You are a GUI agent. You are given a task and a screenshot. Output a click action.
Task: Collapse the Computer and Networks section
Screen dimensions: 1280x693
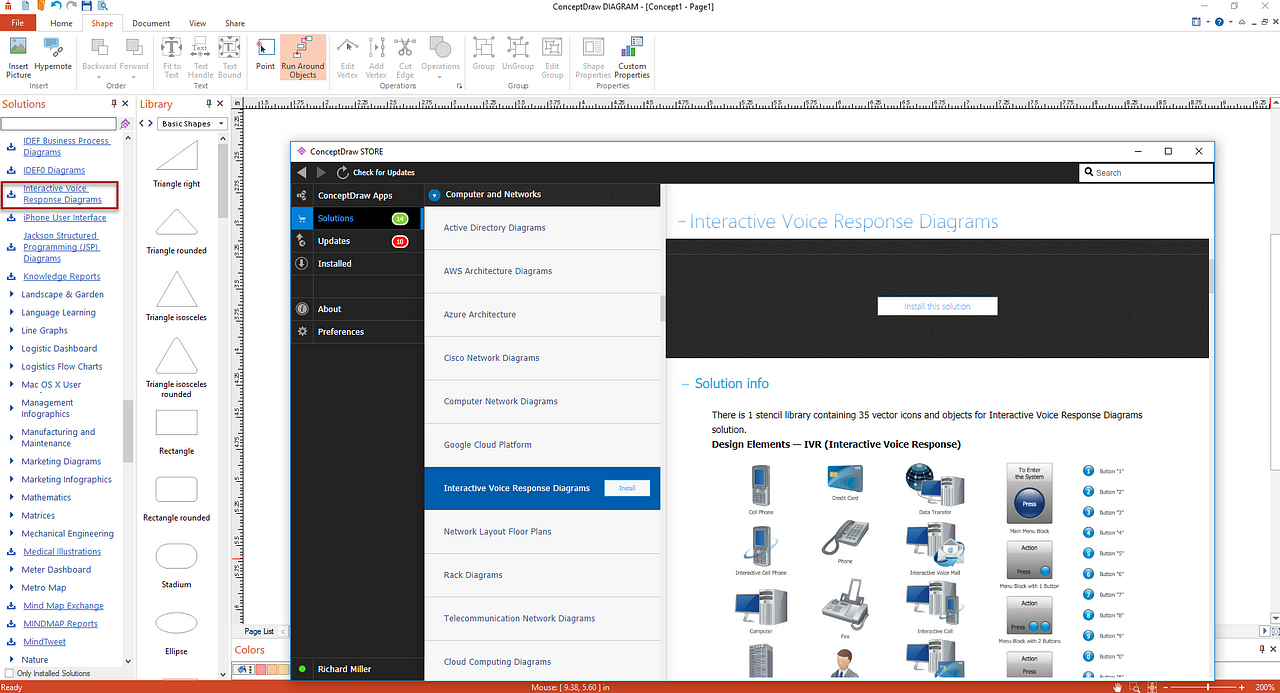click(434, 195)
